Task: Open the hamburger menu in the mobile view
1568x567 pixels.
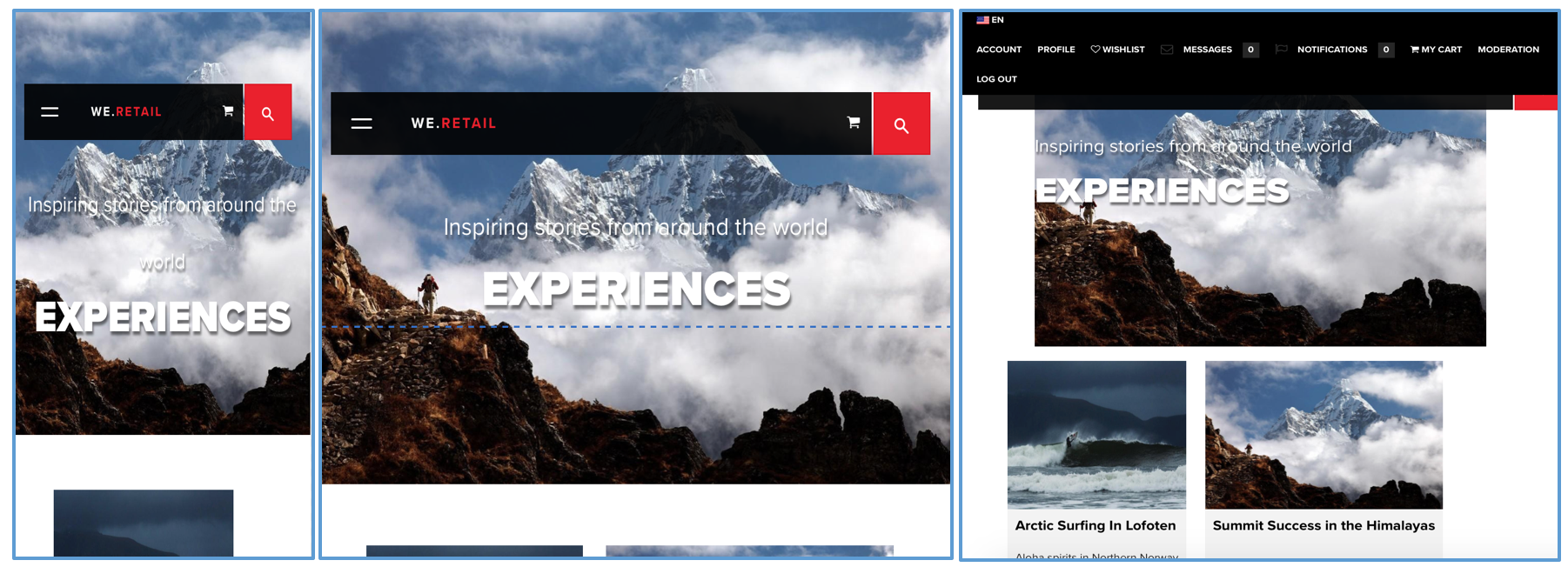Action: [x=50, y=112]
